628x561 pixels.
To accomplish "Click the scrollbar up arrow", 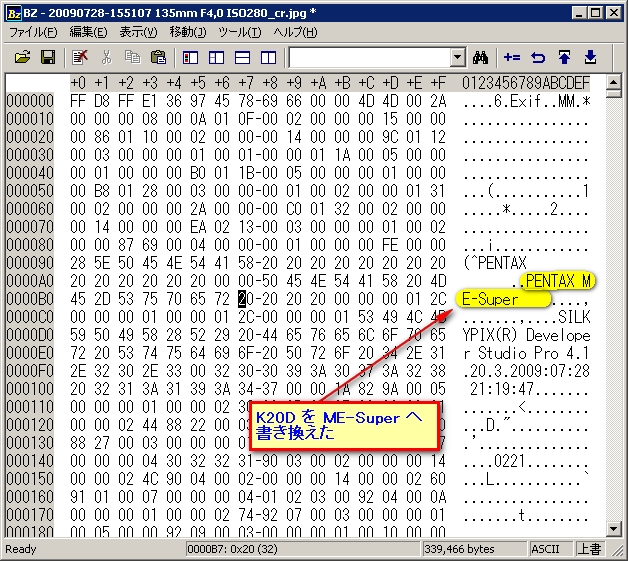I will 614,82.
